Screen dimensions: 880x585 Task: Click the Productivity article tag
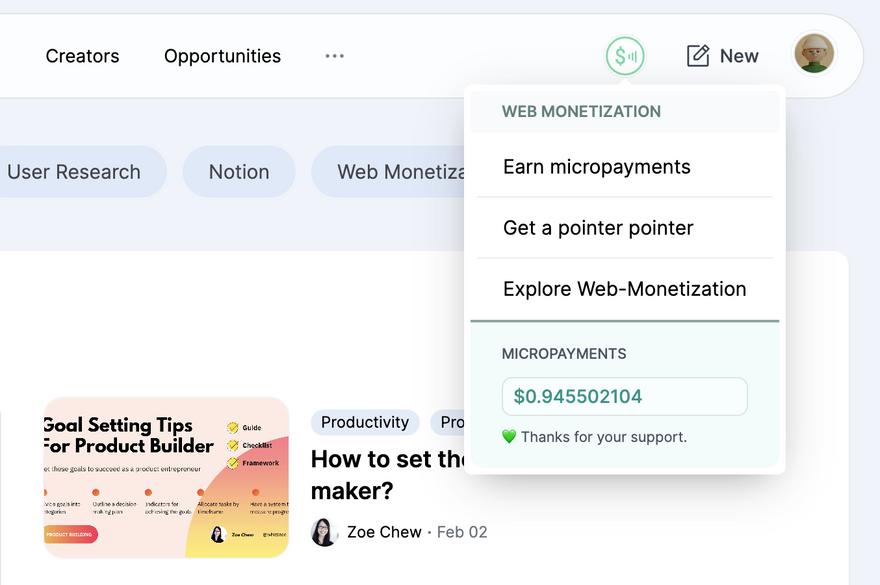click(365, 422)
